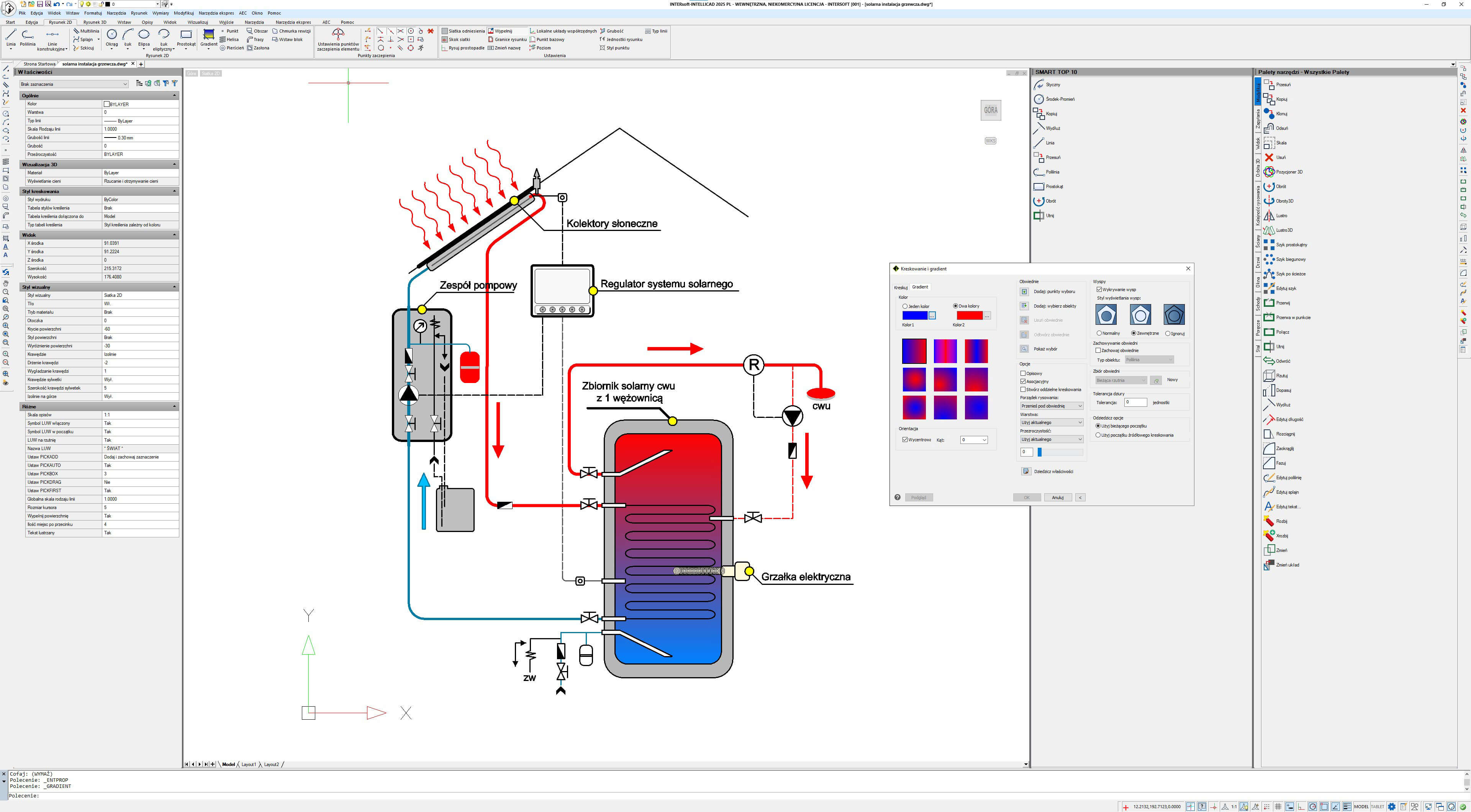Viewport: 1471px width, 812px height.
Task: Select Lustro in tool palette
Action: coord(1276,216)
